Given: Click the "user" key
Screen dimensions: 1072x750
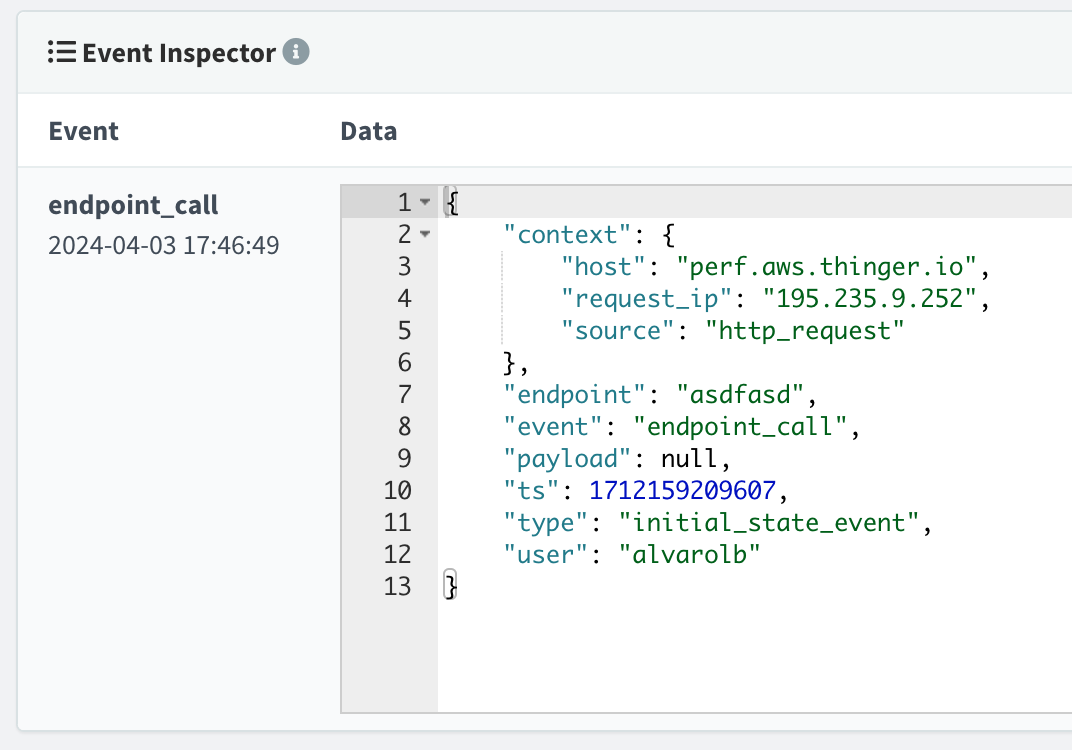Looking at the screenshot, I should tap(545, 554).
